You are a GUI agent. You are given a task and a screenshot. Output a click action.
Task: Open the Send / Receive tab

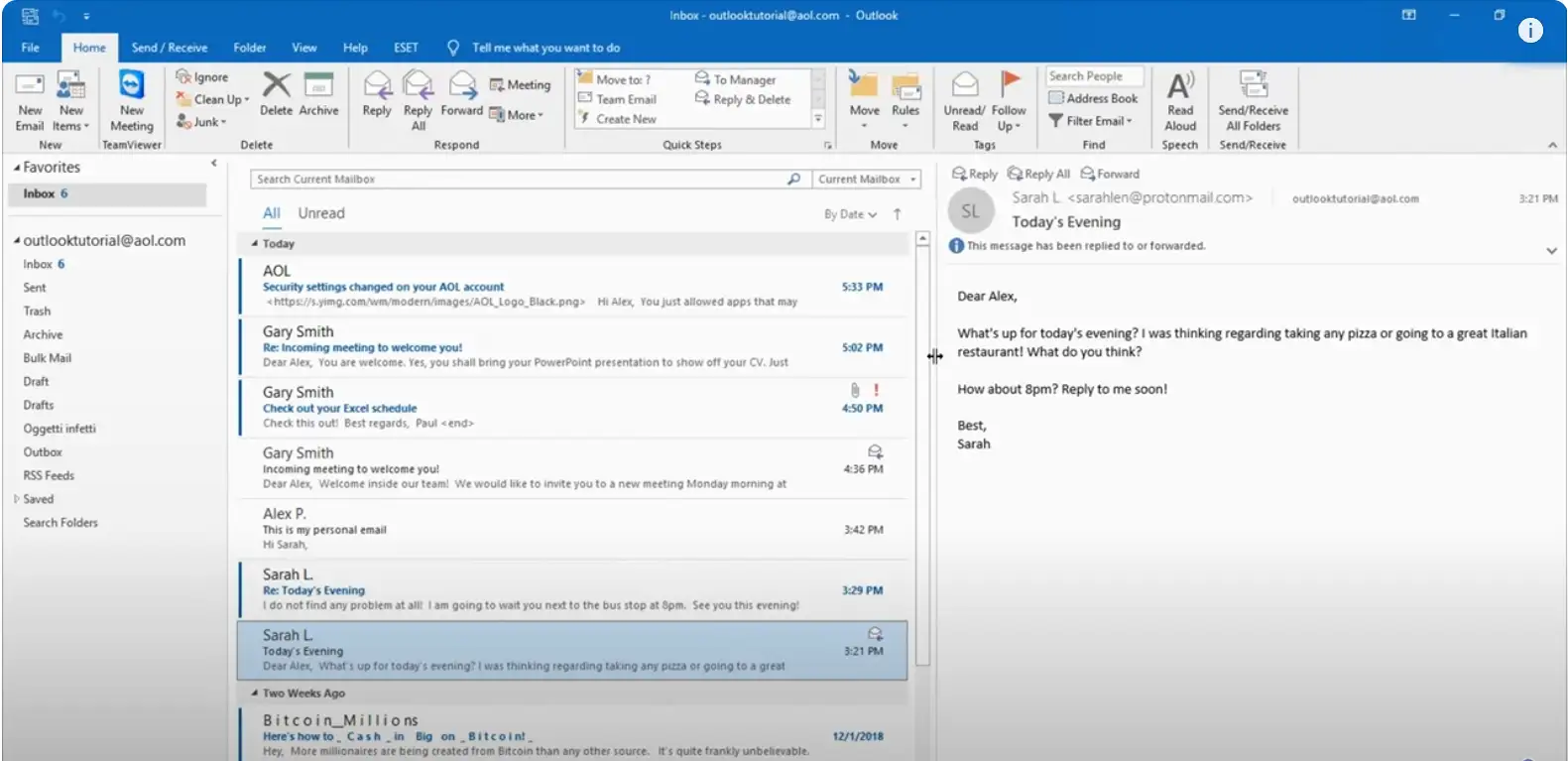click(x=170, y=48)
